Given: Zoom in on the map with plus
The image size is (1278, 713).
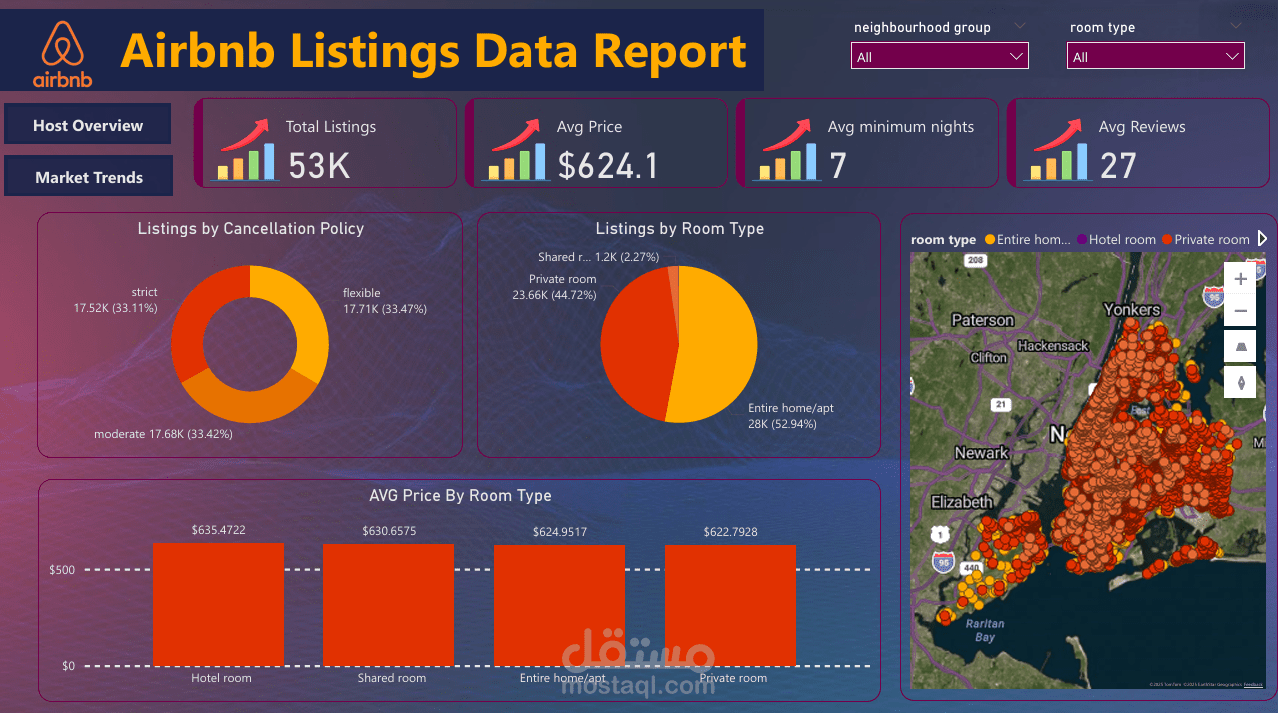Looking at the screenshot, I should (1241, 279).
